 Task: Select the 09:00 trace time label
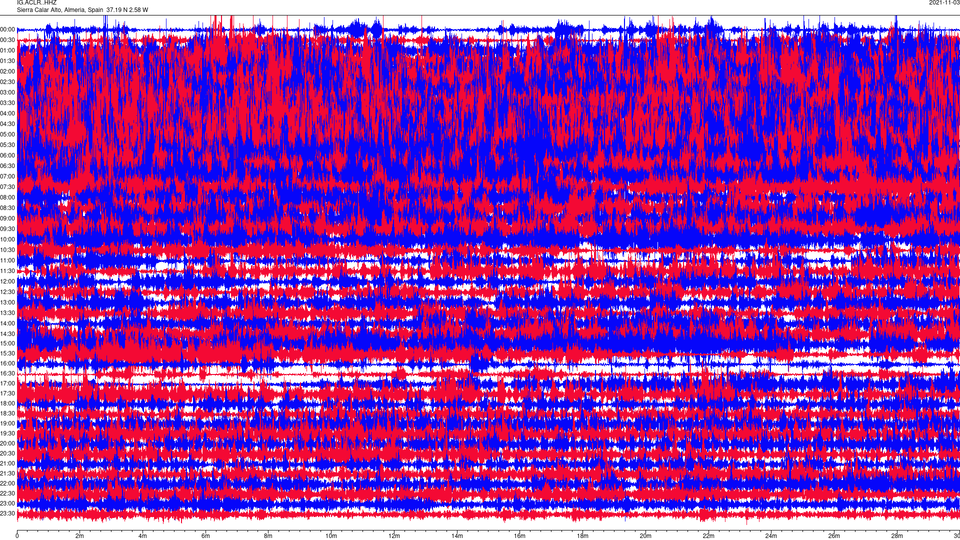[7, 218]
